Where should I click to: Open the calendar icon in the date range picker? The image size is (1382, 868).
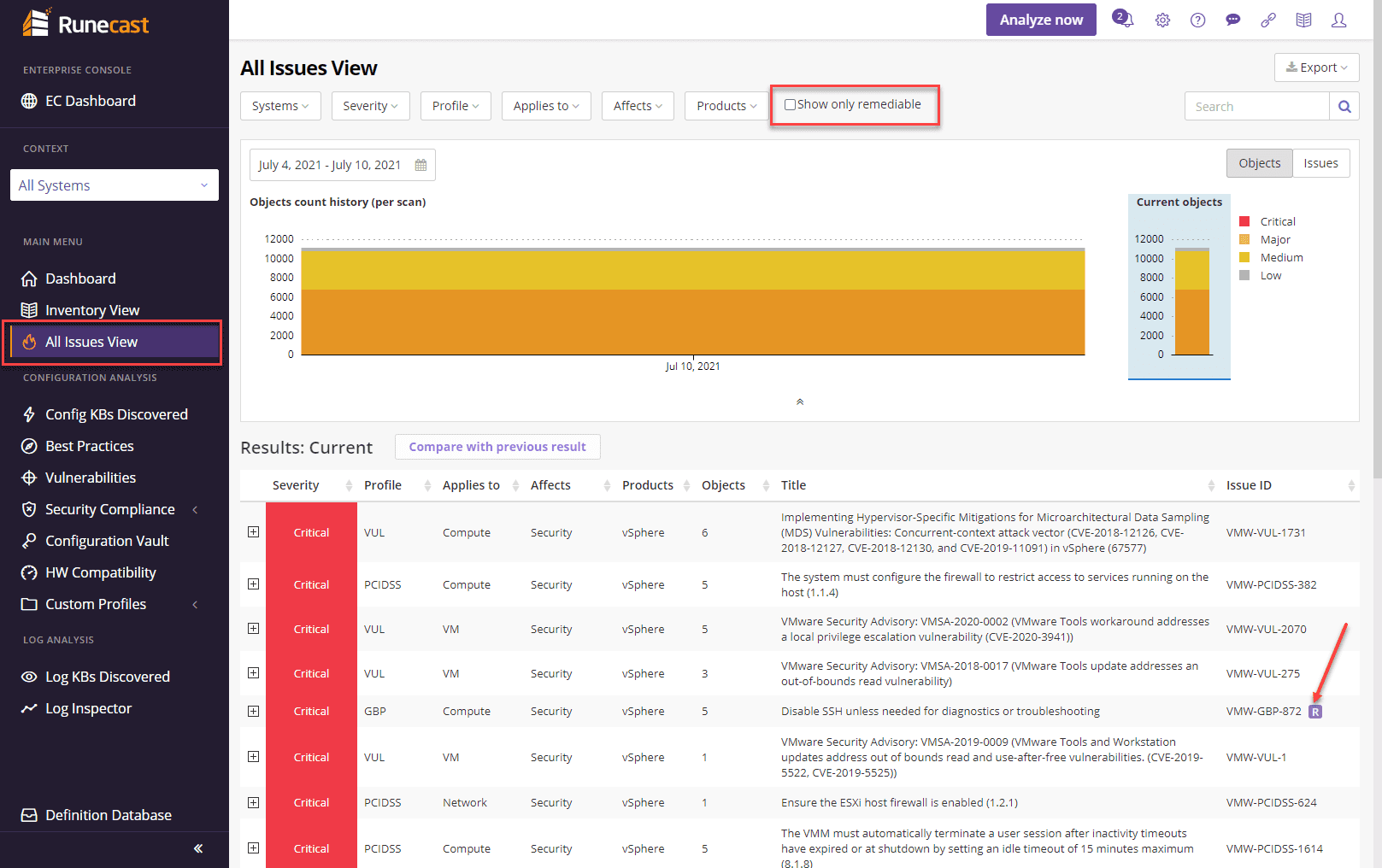[x=420, y=164]
